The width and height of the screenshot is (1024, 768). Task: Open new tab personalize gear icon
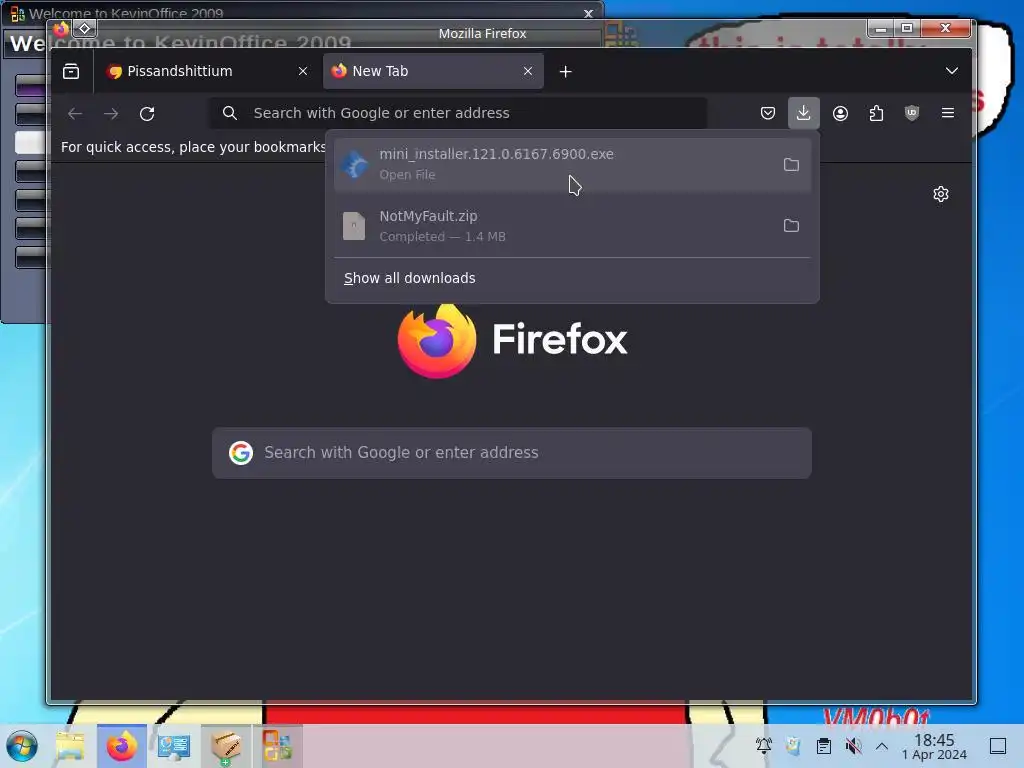click(x=940, y=194)
